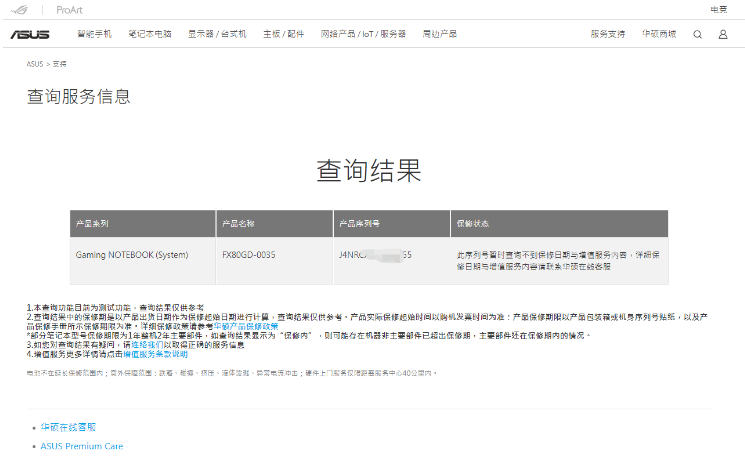Click the search magnifier icon
Image resolution: width=745 pixels, height=460 pixels.
point(697,34)
